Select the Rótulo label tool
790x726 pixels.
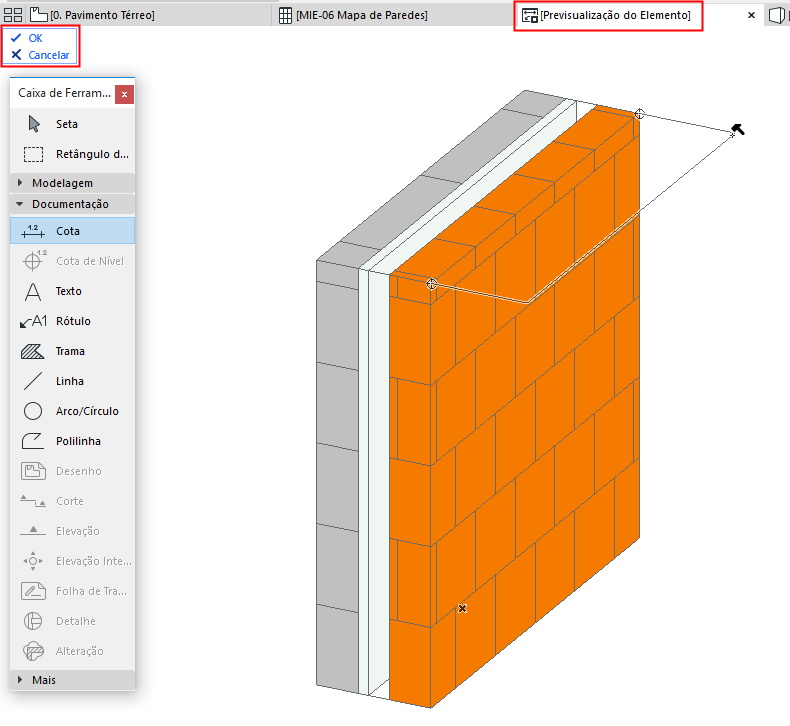click(x=72, y=321)
